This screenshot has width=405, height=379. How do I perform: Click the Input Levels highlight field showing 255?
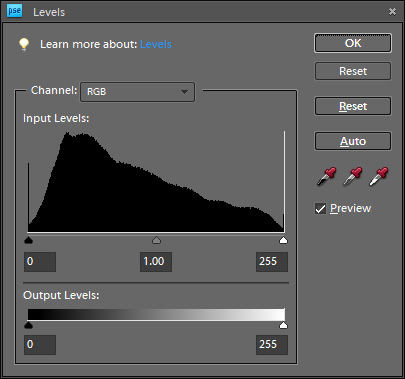[272, 262]
